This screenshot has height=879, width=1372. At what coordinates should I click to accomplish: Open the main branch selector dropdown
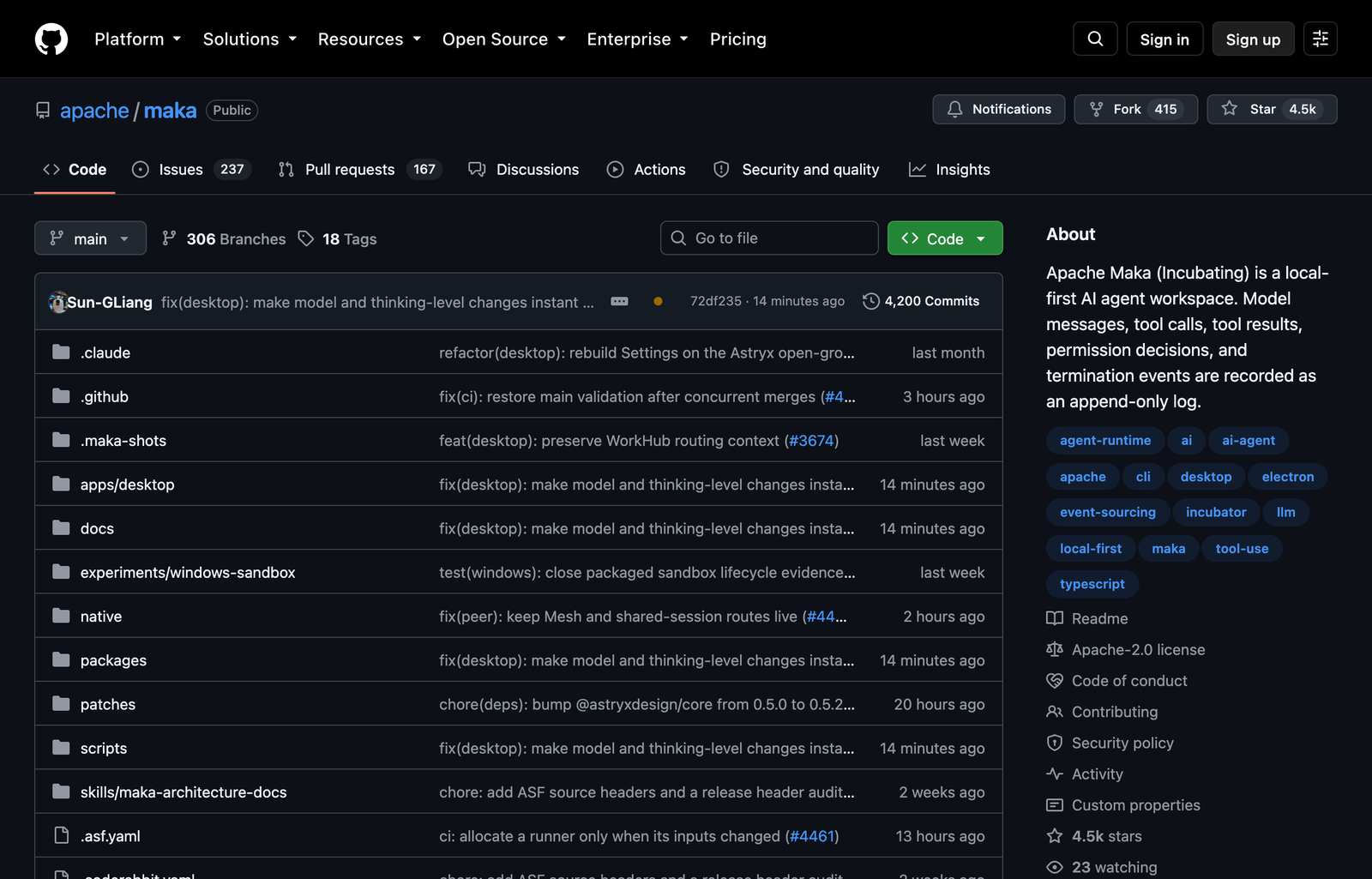(90, 238)
